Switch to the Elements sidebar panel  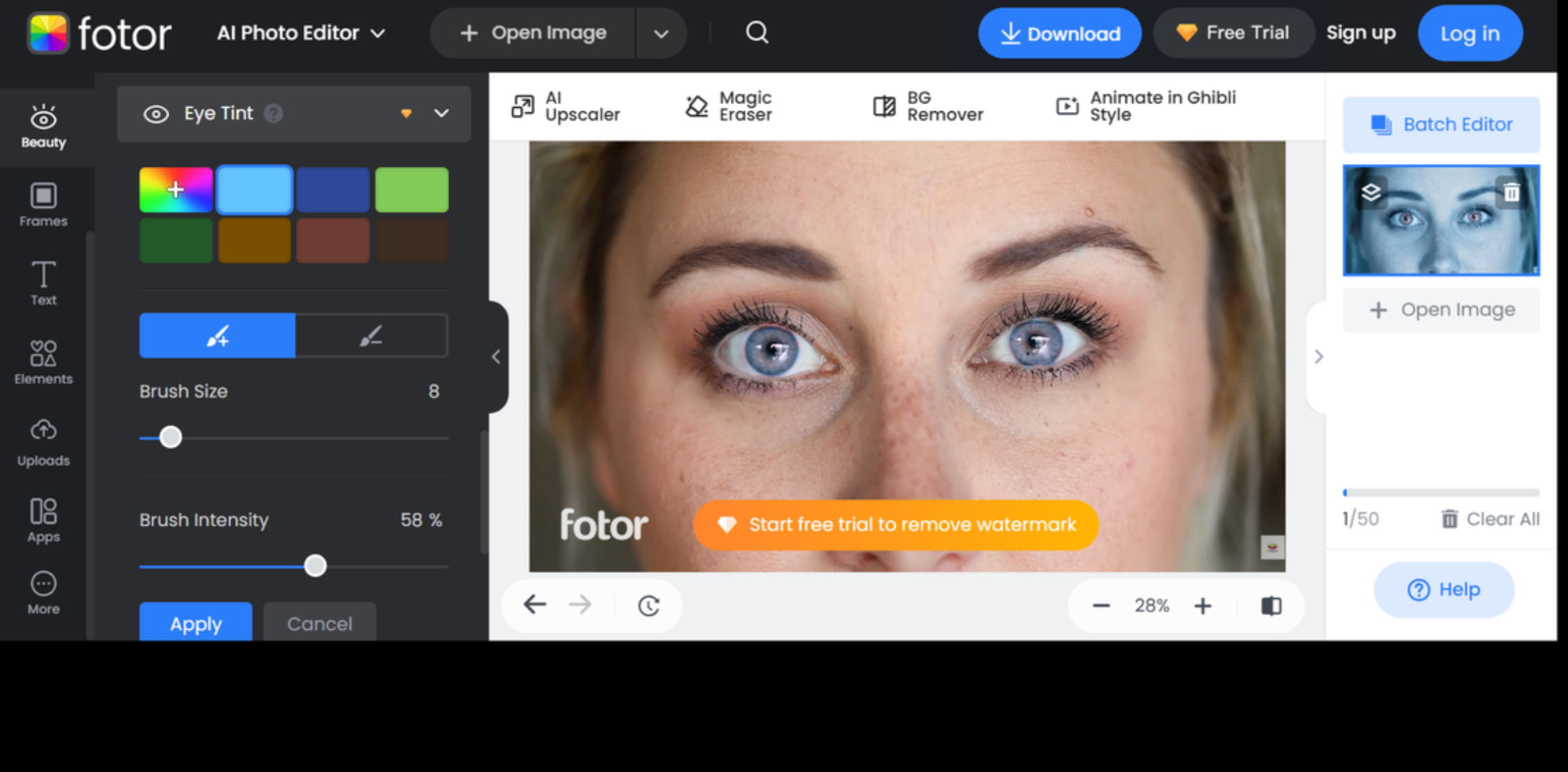point(43,361)
